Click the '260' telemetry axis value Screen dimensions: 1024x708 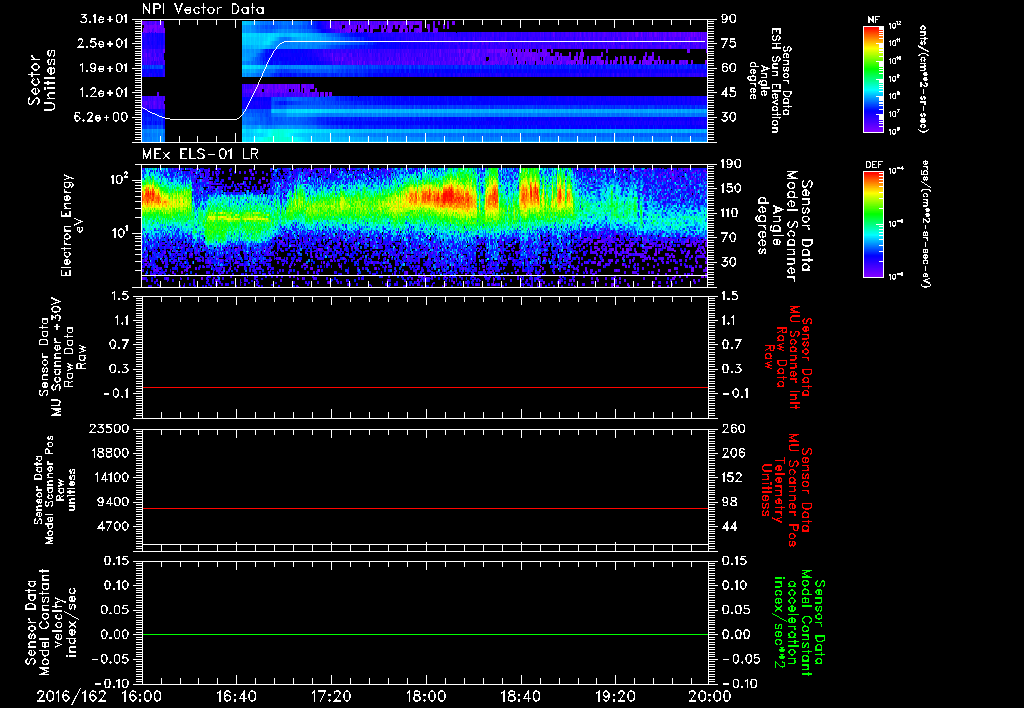pos(733,429)
